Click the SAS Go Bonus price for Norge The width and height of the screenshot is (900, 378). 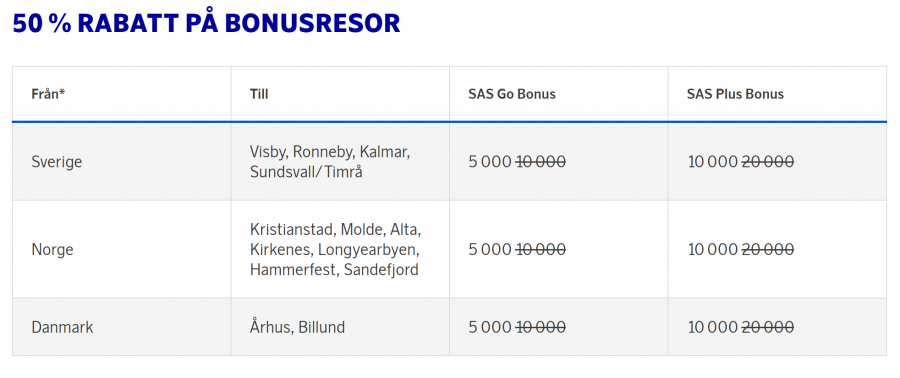click(x=517, y=250)
